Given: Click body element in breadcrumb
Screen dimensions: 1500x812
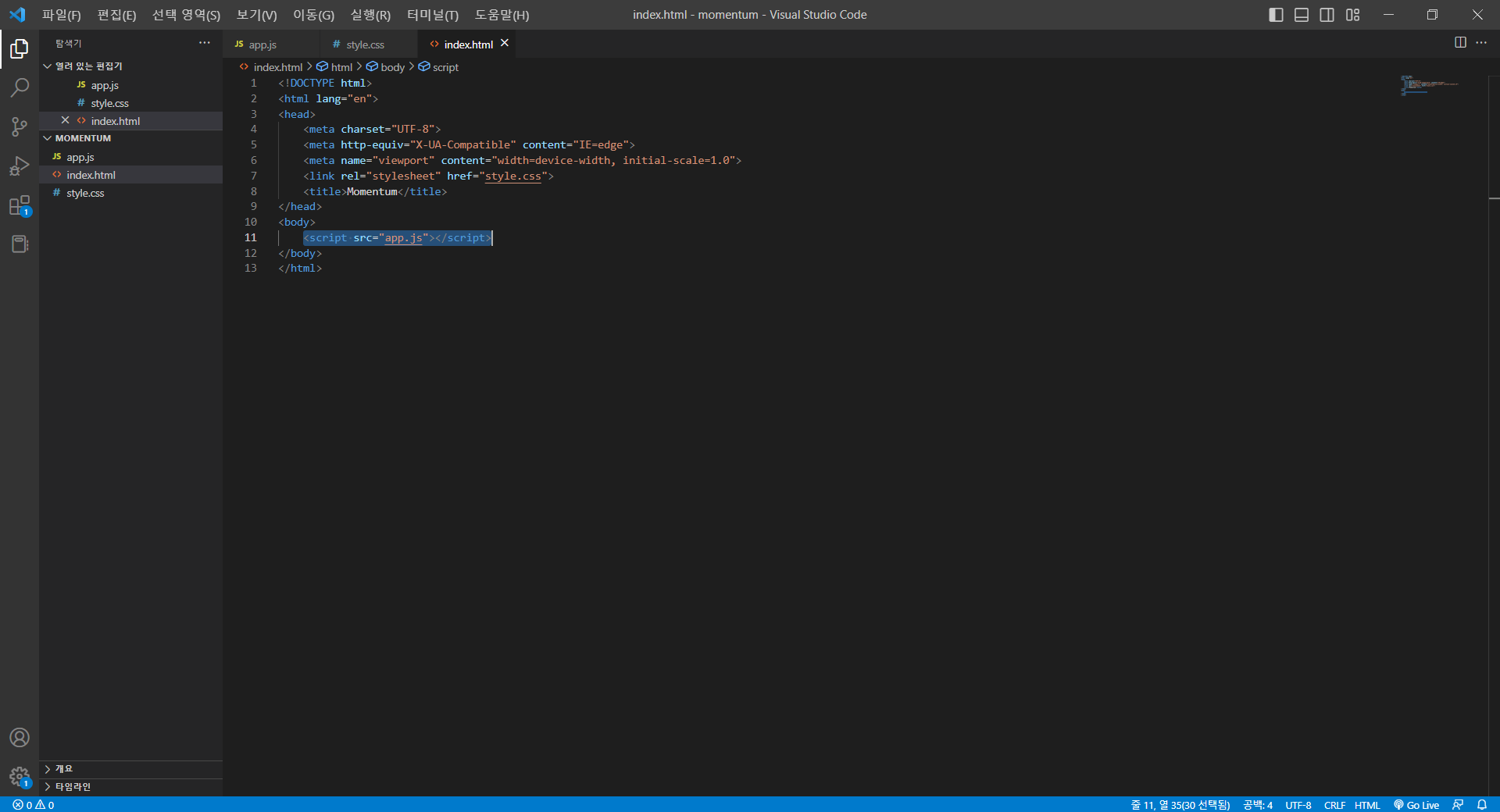Looking at the screenshot, I should click(386, 67).
